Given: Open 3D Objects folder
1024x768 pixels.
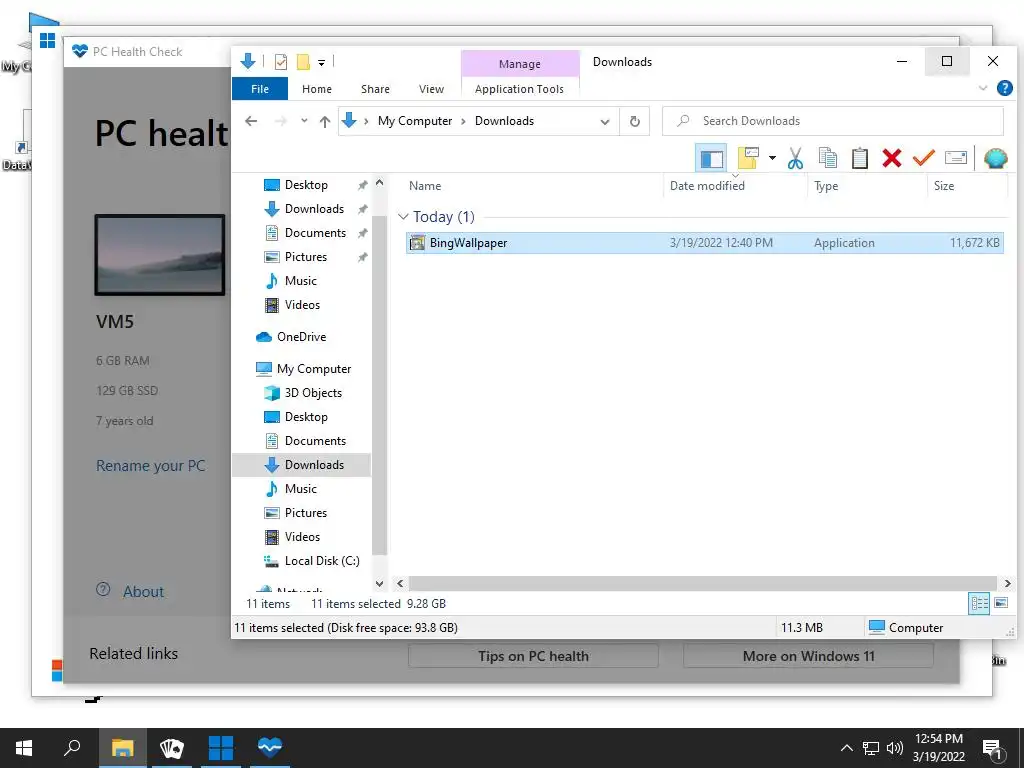Looking at the screenshot, I should click(313, 393).
